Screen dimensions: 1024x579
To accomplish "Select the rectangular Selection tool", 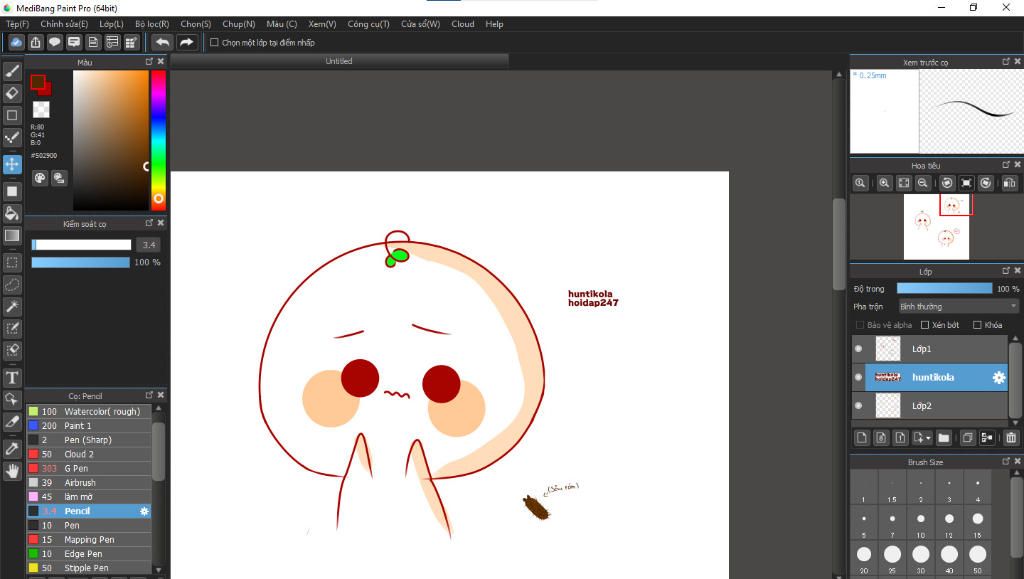I will pos(12,262).
